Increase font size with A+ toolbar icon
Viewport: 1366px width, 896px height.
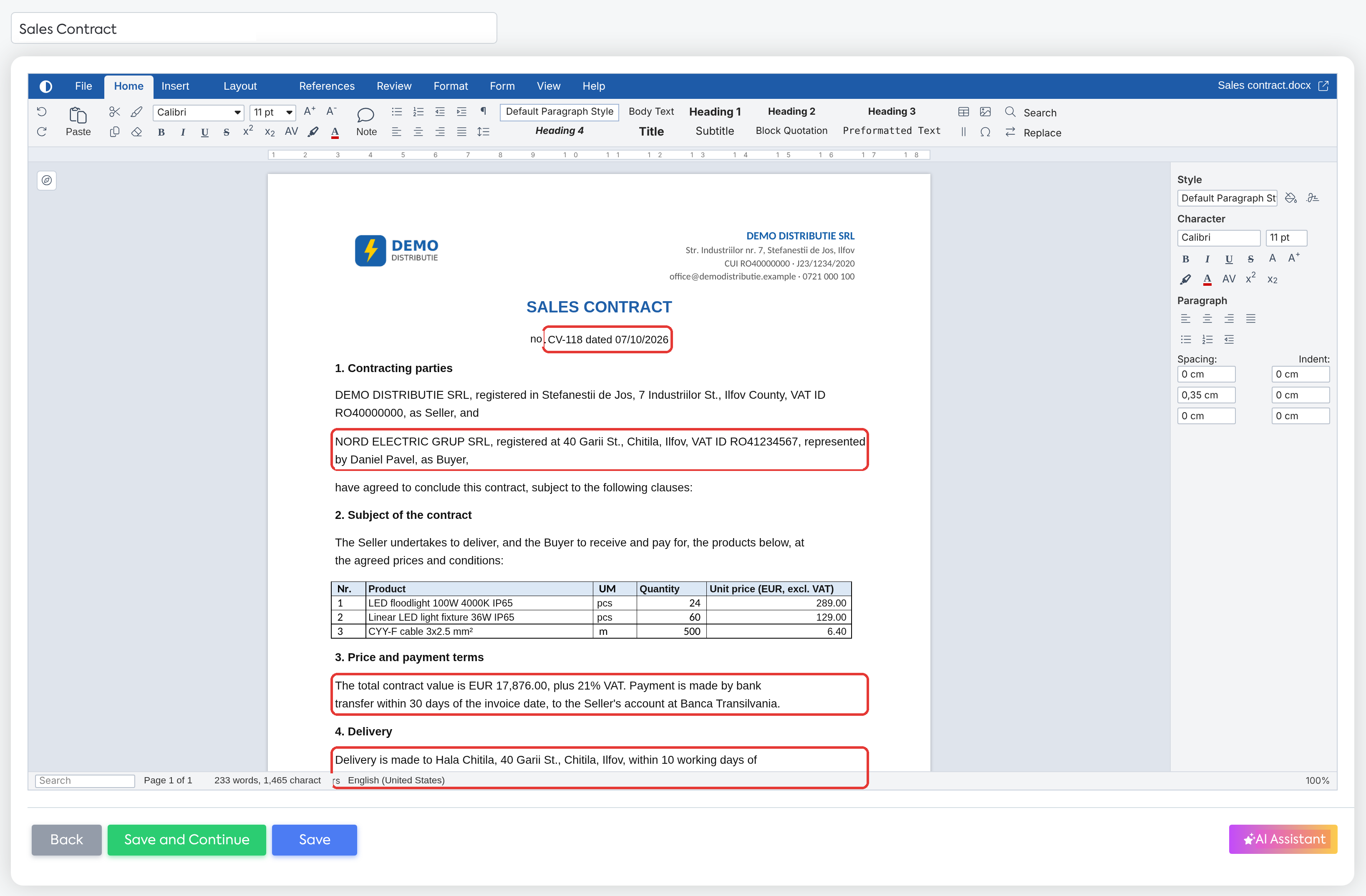pos(309,111)
